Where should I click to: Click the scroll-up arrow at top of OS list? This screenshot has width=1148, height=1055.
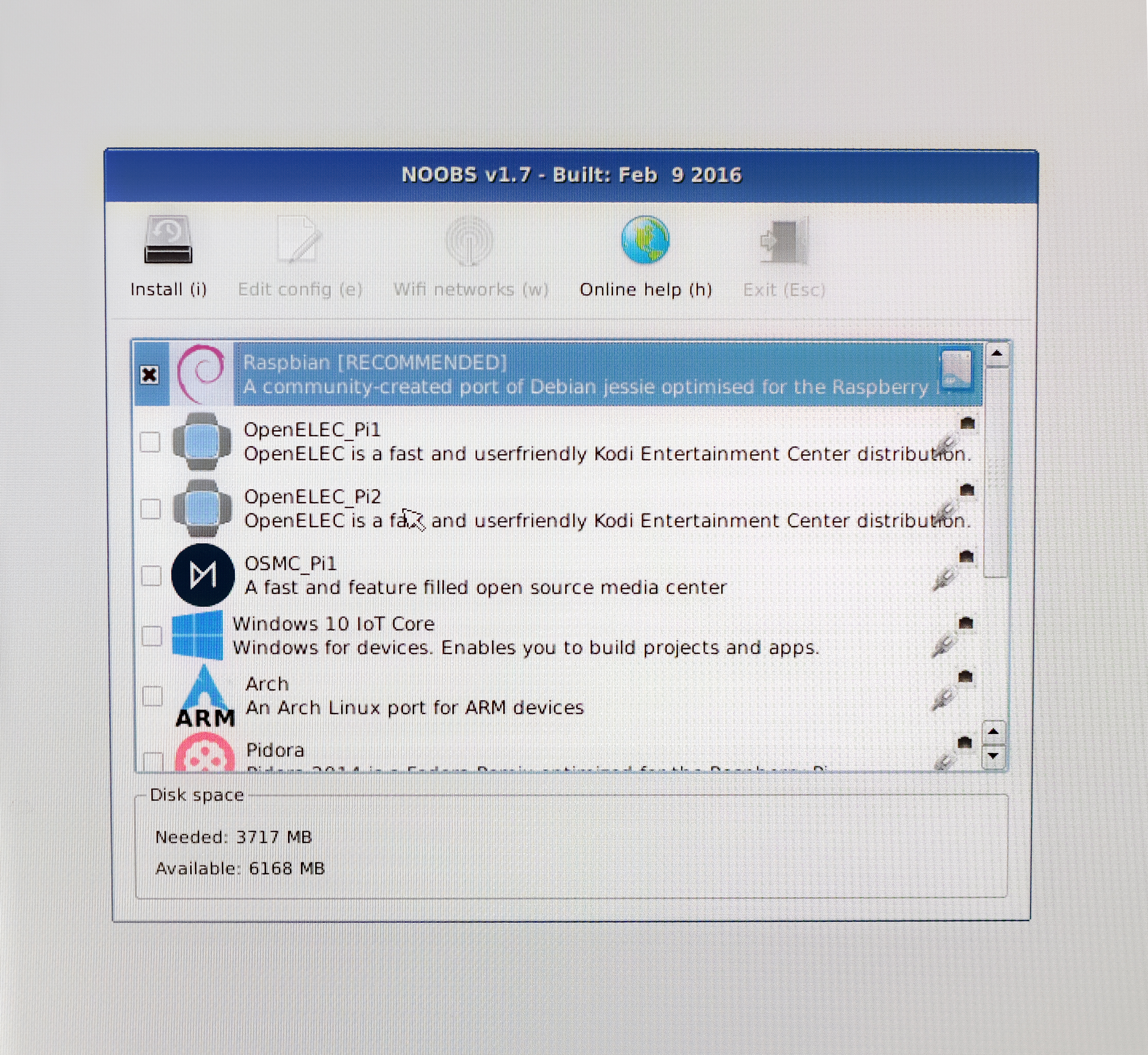point(997,354)
